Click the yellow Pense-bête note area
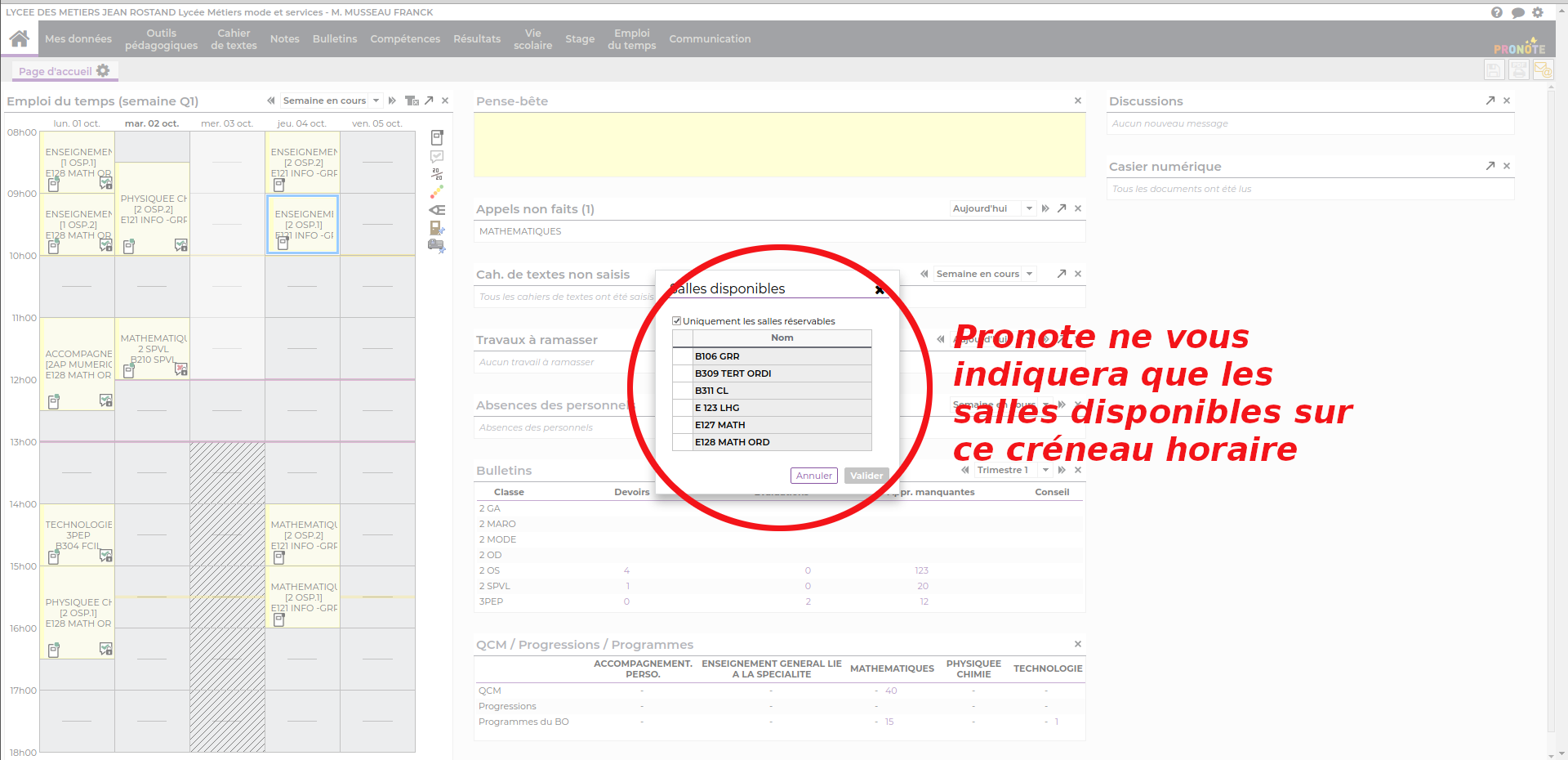 780,145
